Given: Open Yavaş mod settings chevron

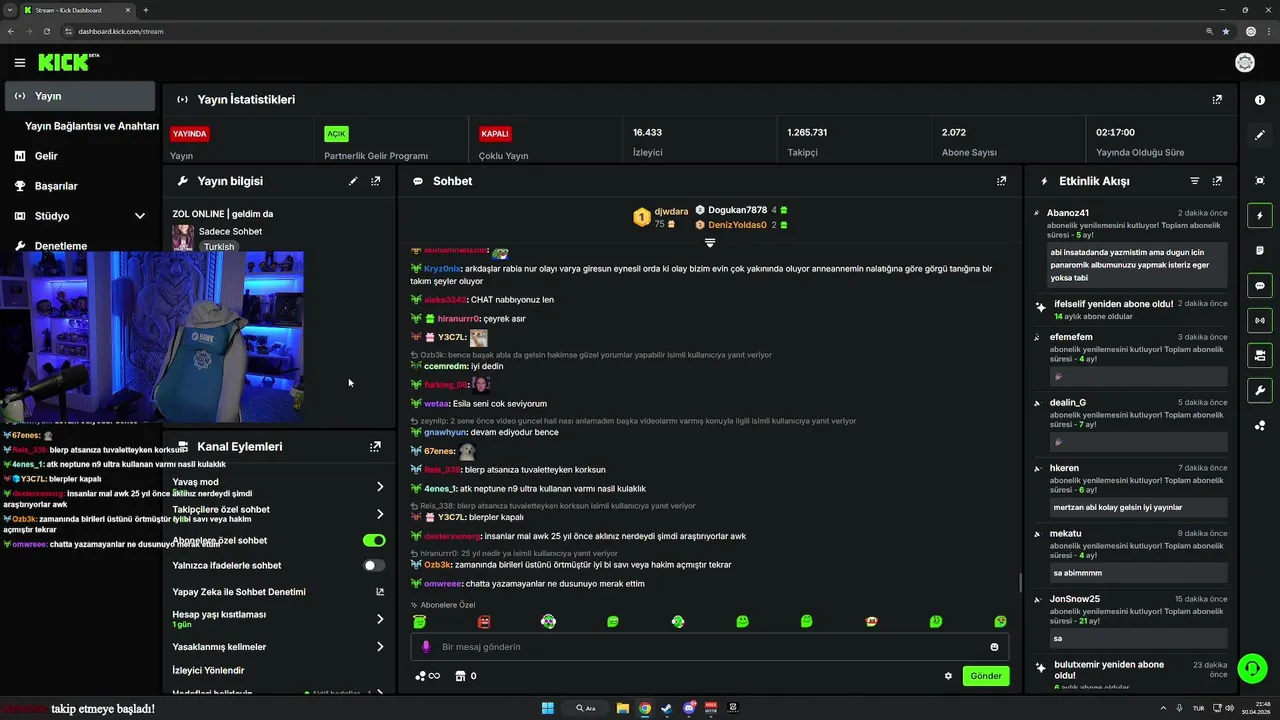Looking at the screenshot, I should coord(380,487).
